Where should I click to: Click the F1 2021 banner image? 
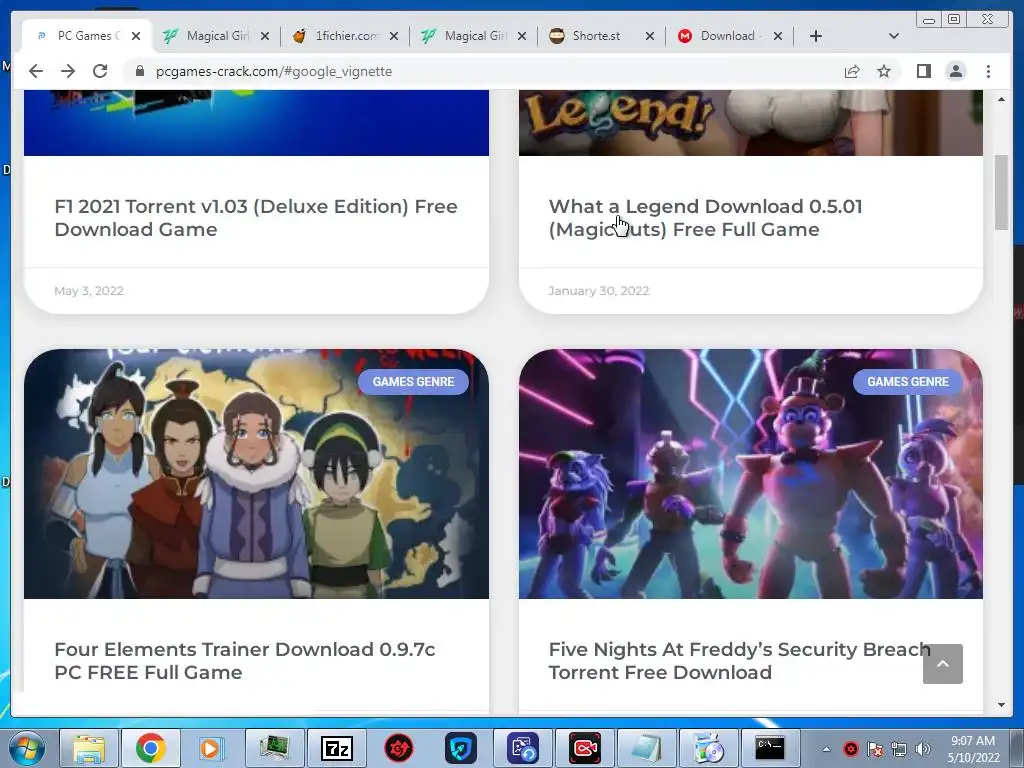pos(256,123)
